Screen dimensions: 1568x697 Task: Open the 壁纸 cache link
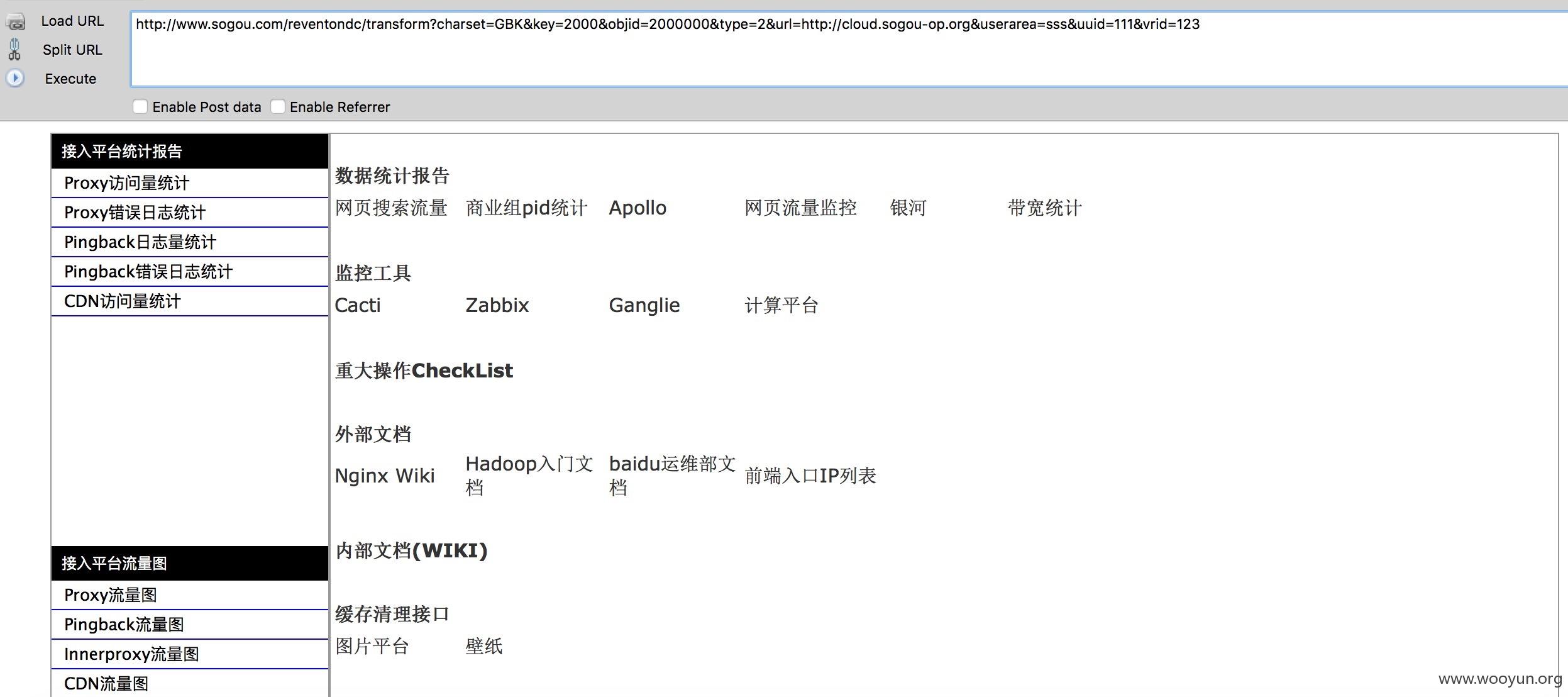484,646
